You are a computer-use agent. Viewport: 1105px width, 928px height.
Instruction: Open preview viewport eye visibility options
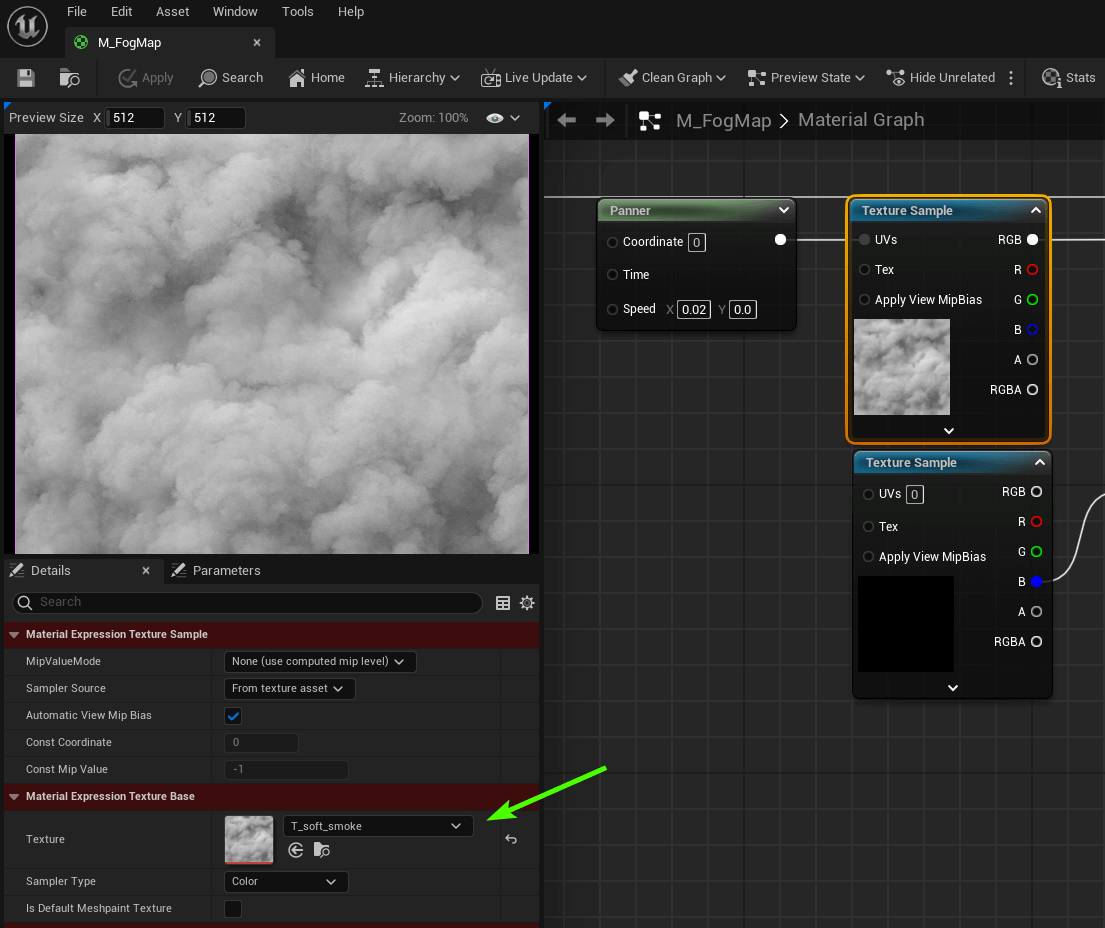point(503,118)
